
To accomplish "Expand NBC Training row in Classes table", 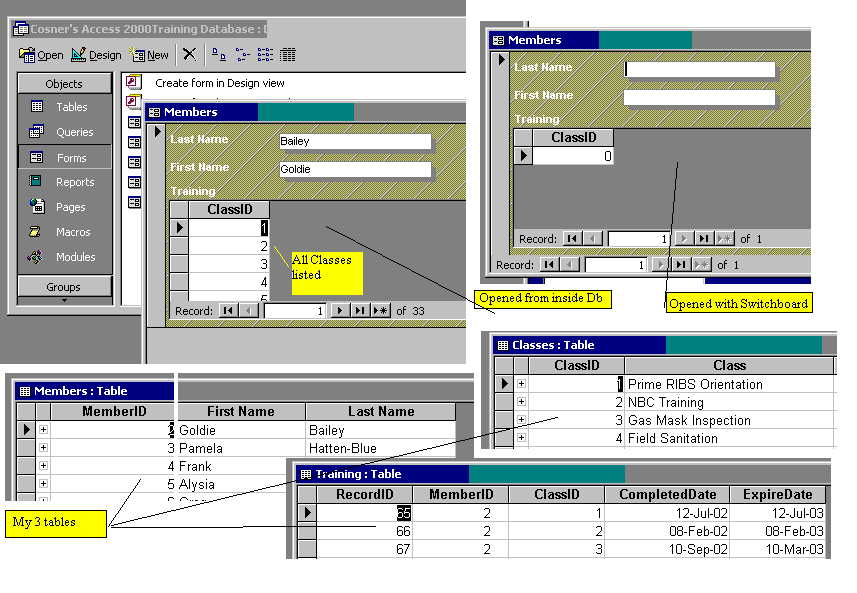I will pyautogui.click(x=521, y=402).
